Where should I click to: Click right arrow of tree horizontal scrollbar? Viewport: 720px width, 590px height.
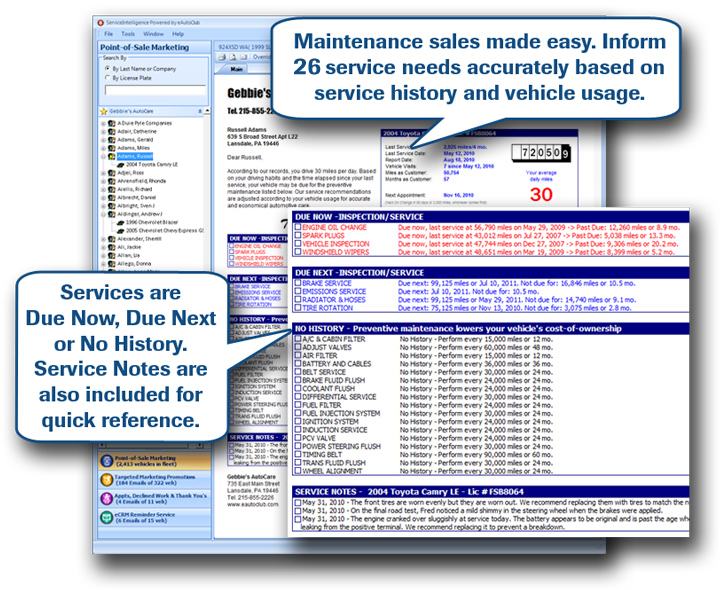(200, 445)
